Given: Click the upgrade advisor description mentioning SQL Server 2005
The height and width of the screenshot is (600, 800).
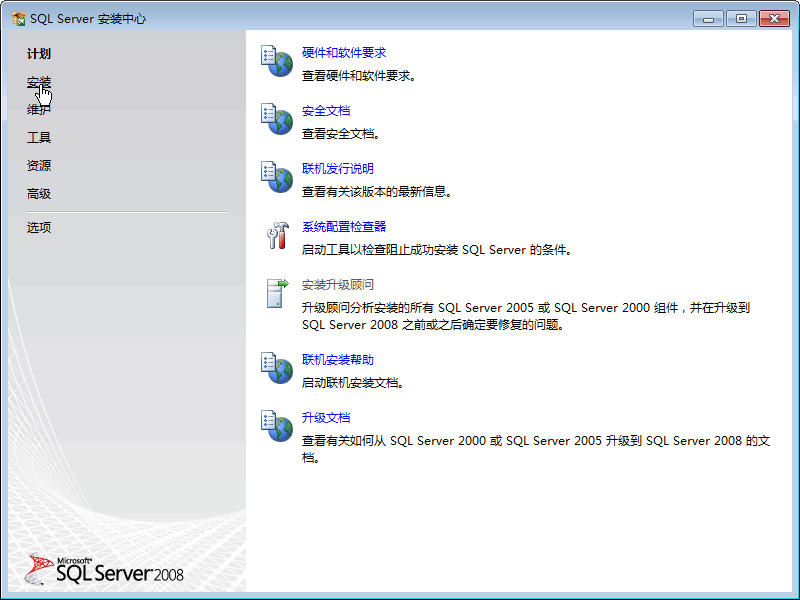Looking at the screenshot, I should 526,316.
